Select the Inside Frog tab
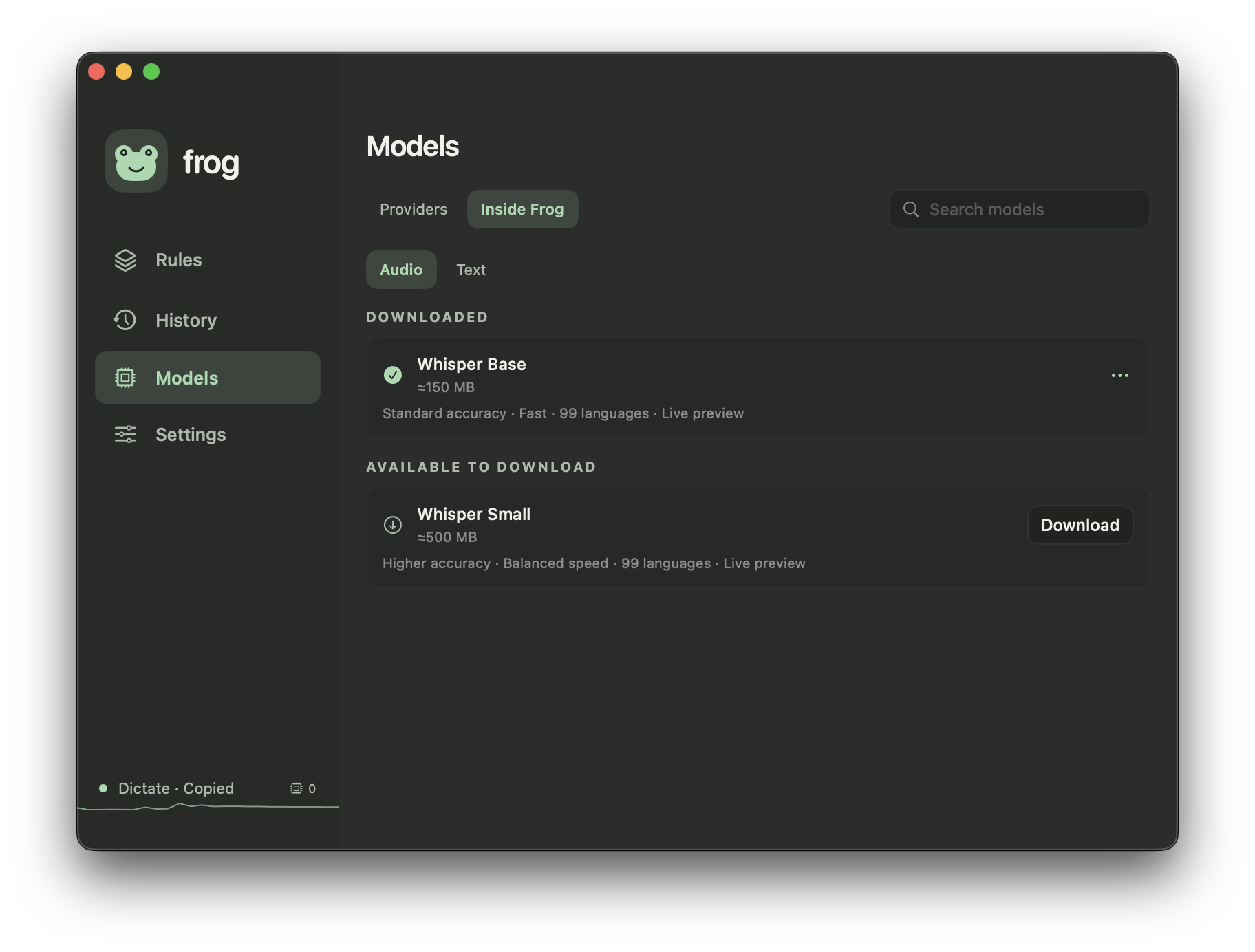Image resolution: width=1255 pixels, height=952 pixels. point(522,209)
